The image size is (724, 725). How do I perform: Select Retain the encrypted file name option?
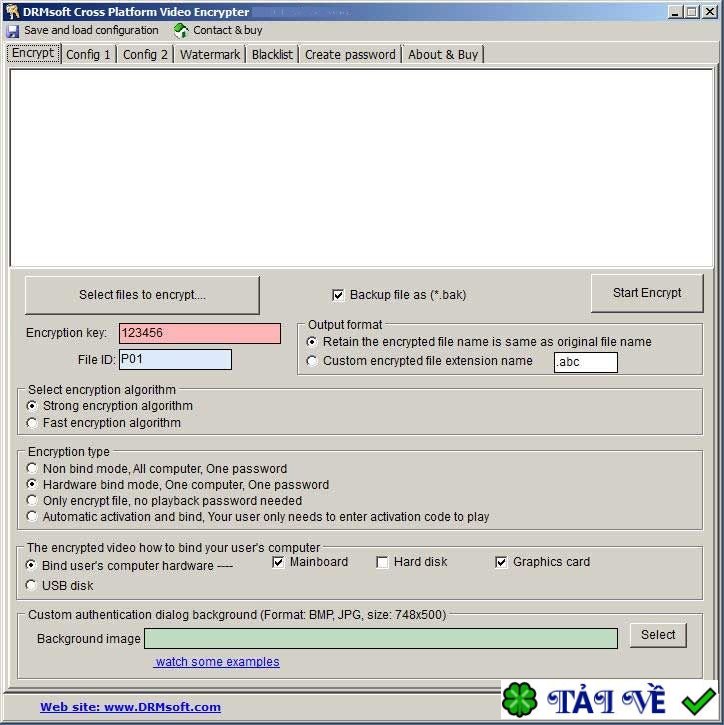312,342
